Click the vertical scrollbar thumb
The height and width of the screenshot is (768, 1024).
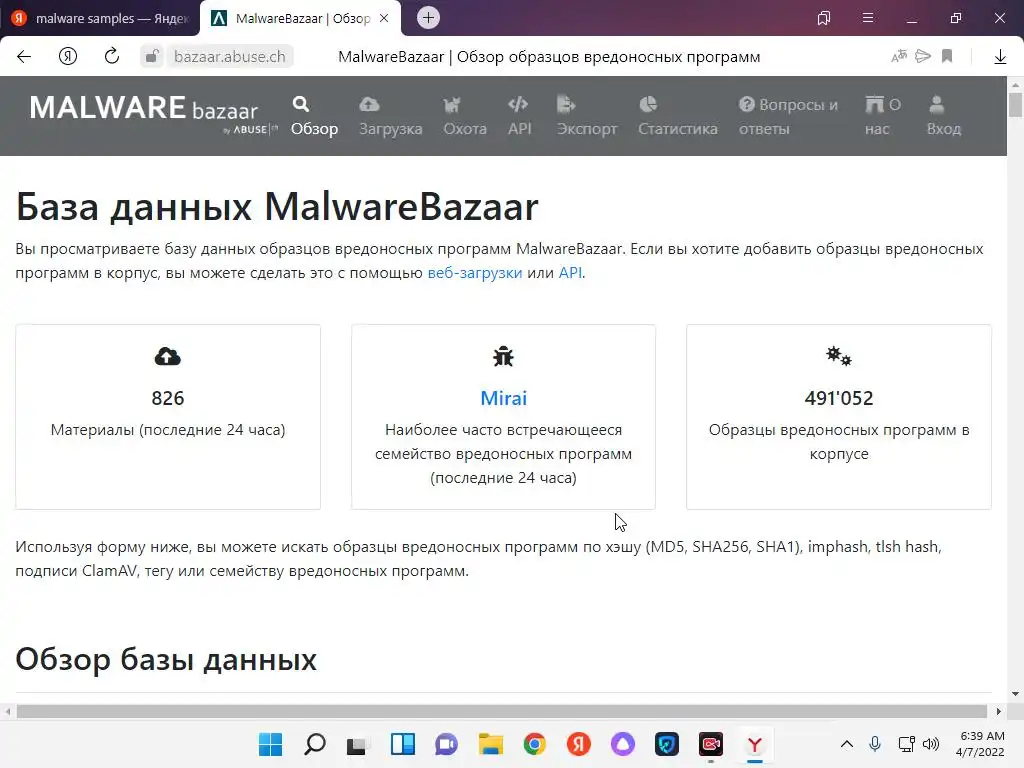coord(1016,104)
